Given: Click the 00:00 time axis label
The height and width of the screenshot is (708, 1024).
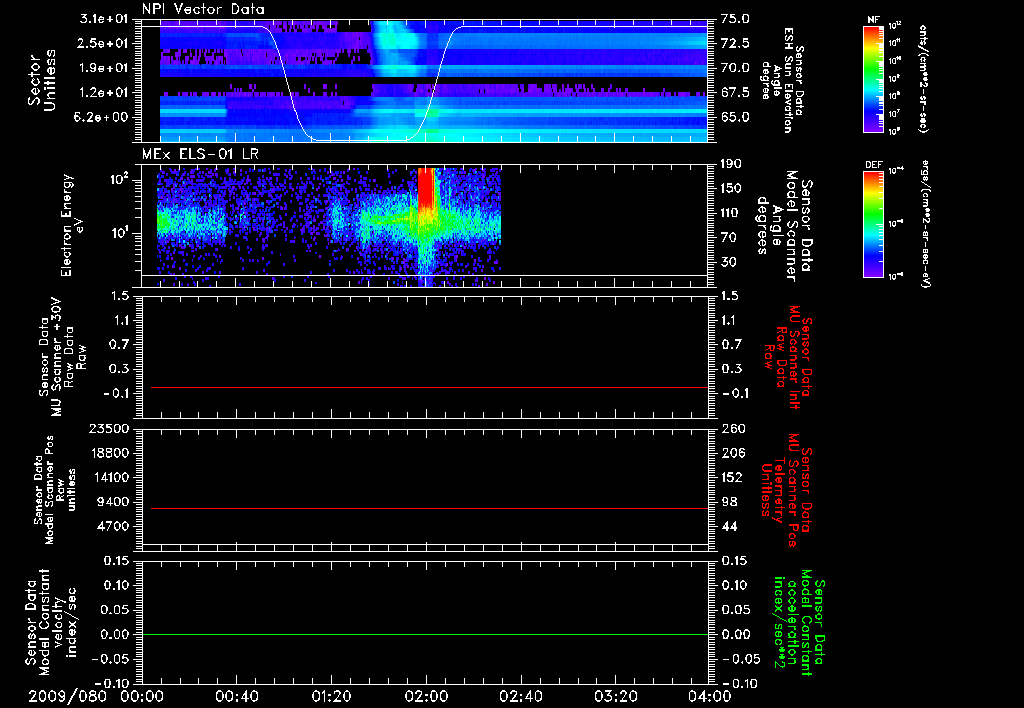Looking at the screenshot, I should (x=141, y=696).
